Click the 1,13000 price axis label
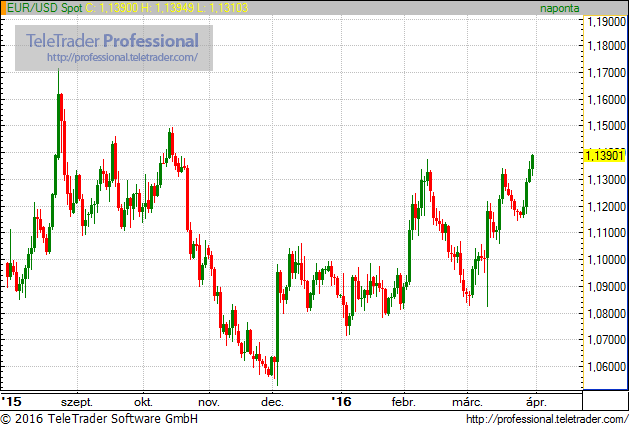 point(606,180)
